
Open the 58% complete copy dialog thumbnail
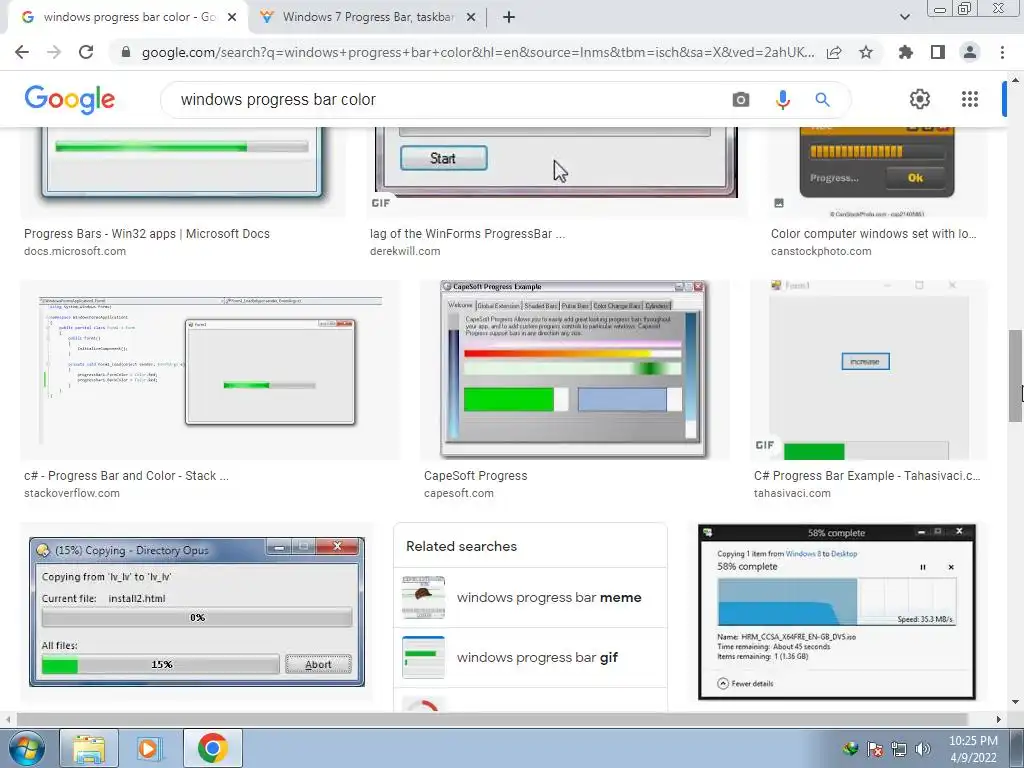pos(837,612)
